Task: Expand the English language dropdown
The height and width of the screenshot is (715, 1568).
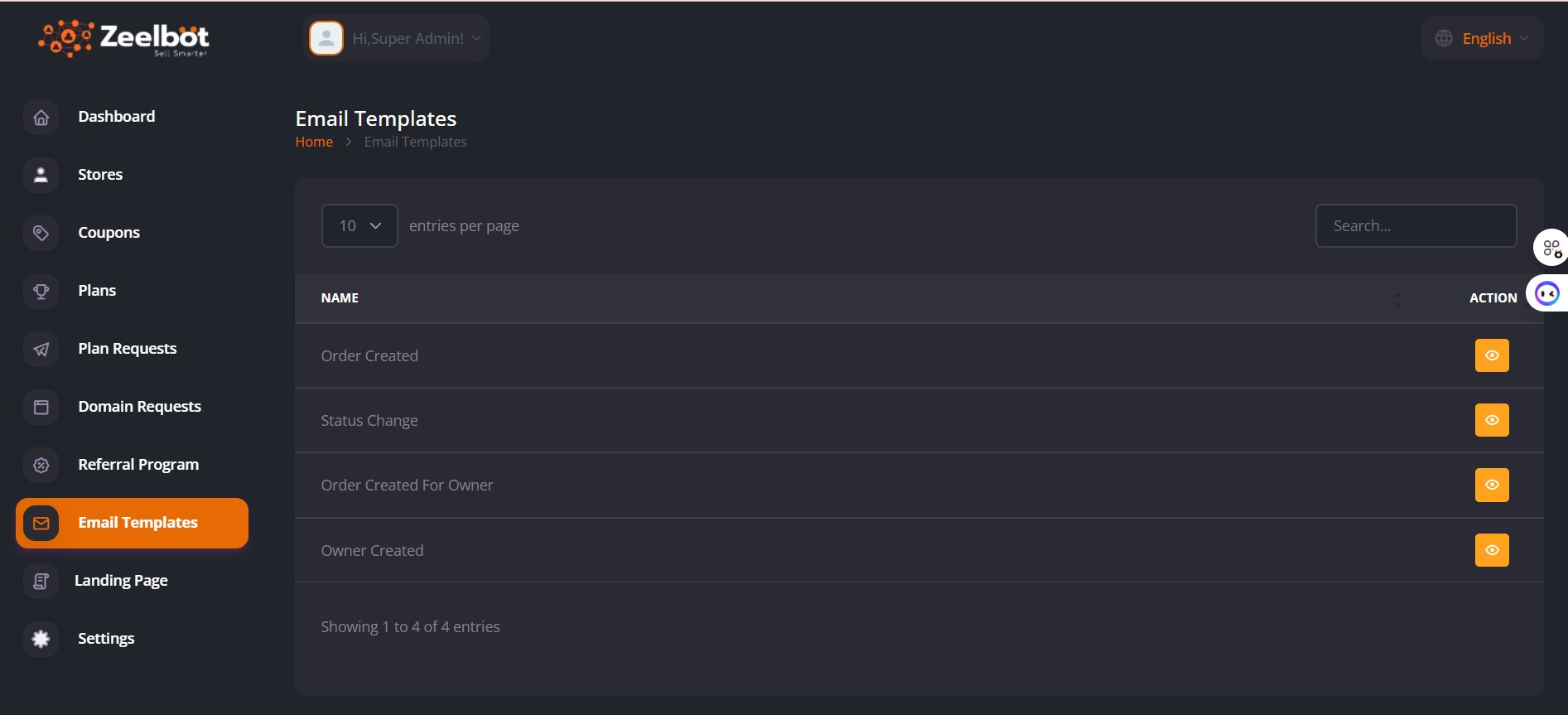Action: [x=1483, y=38]
